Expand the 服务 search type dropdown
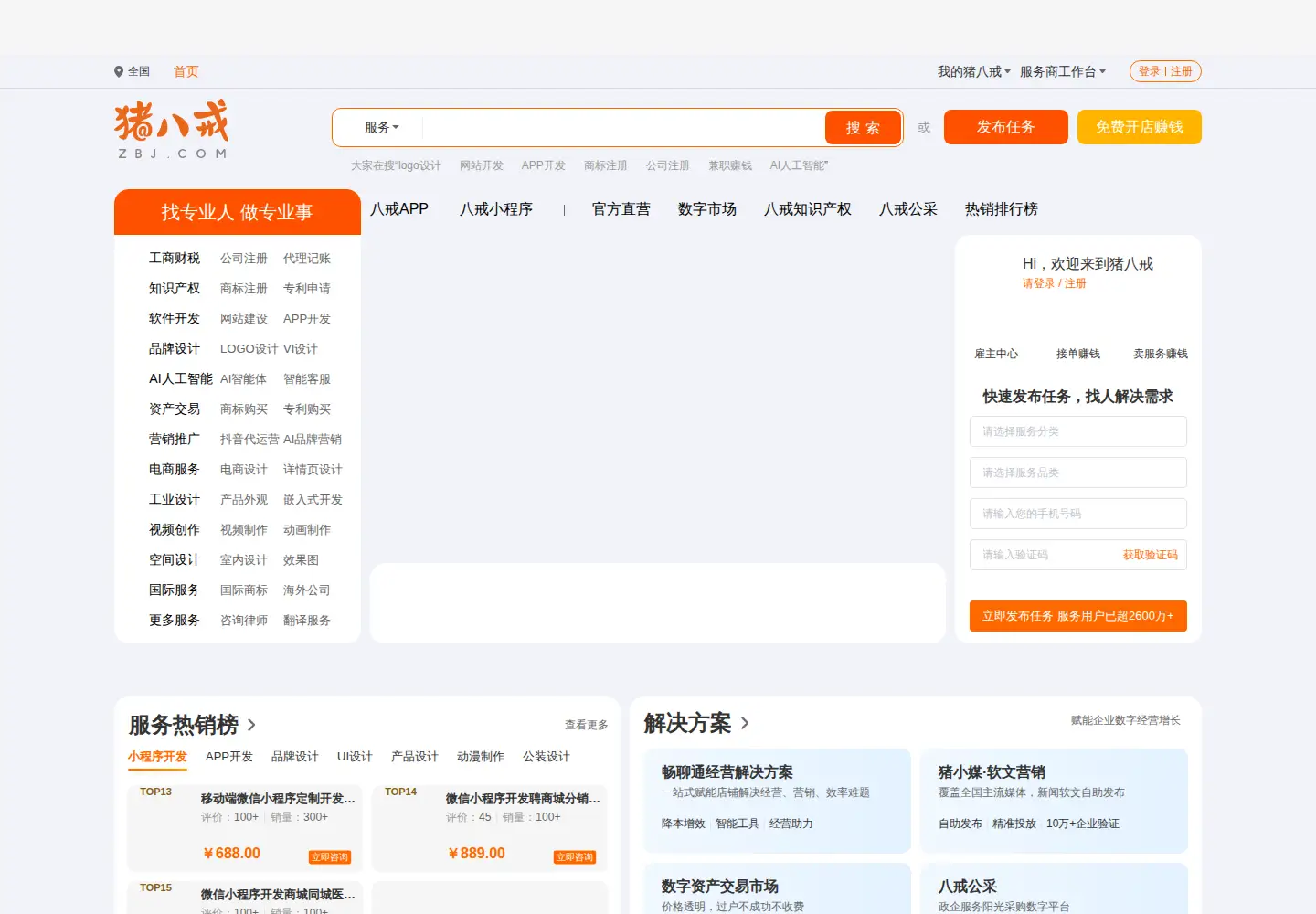 point(381,127)
